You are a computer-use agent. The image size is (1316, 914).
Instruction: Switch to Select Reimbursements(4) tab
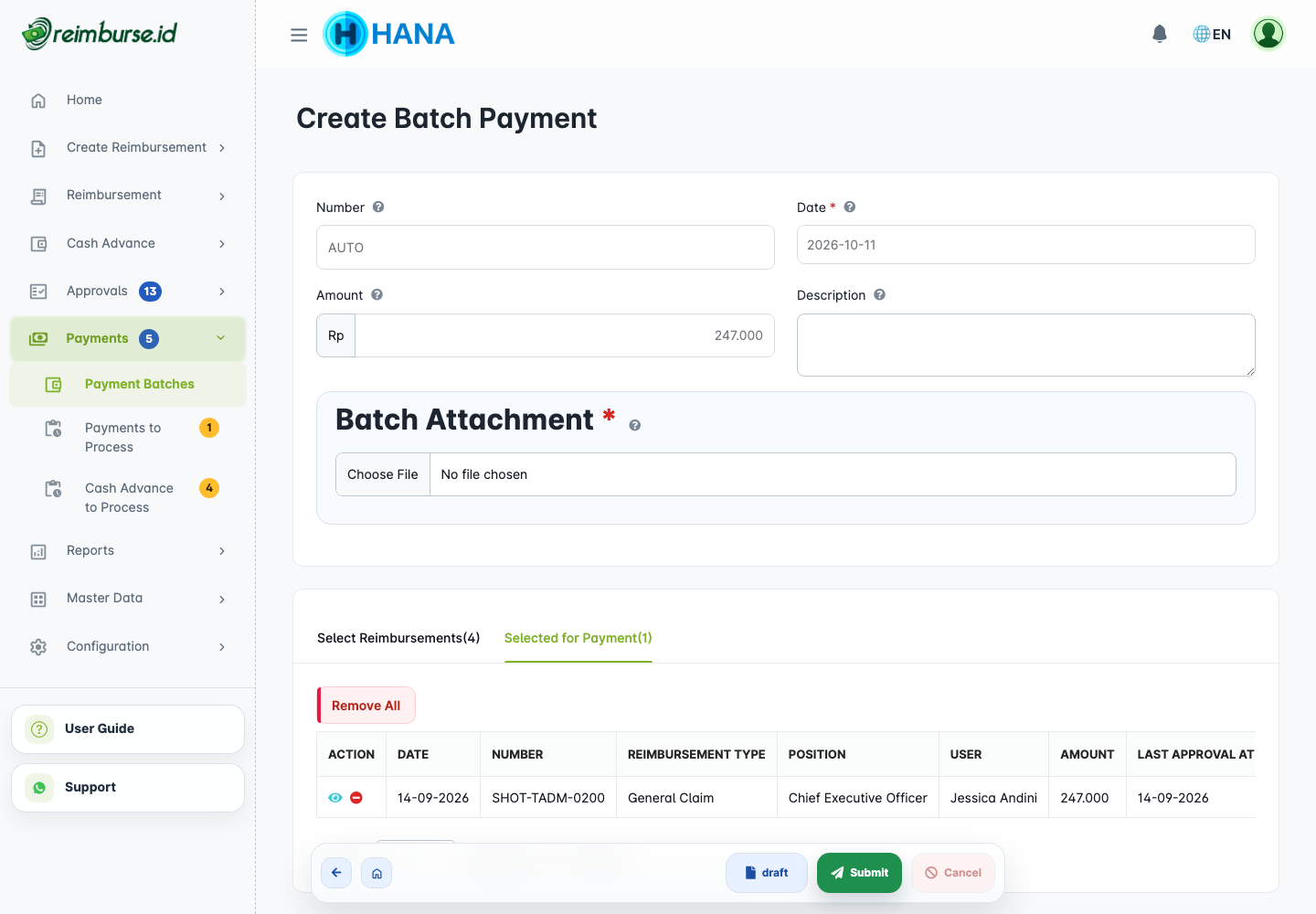click(x=398, y=638)
